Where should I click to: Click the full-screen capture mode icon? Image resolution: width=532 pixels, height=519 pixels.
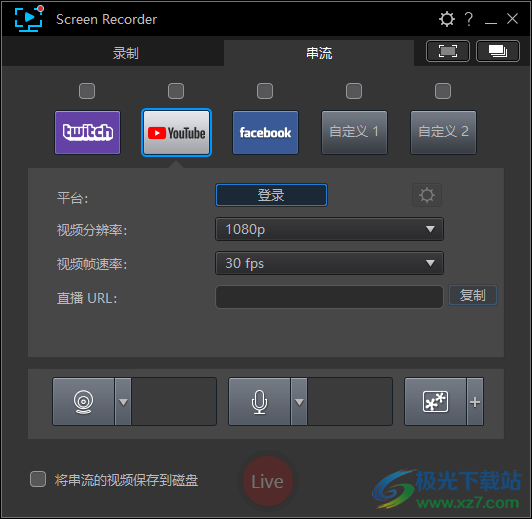pos(448,51)
